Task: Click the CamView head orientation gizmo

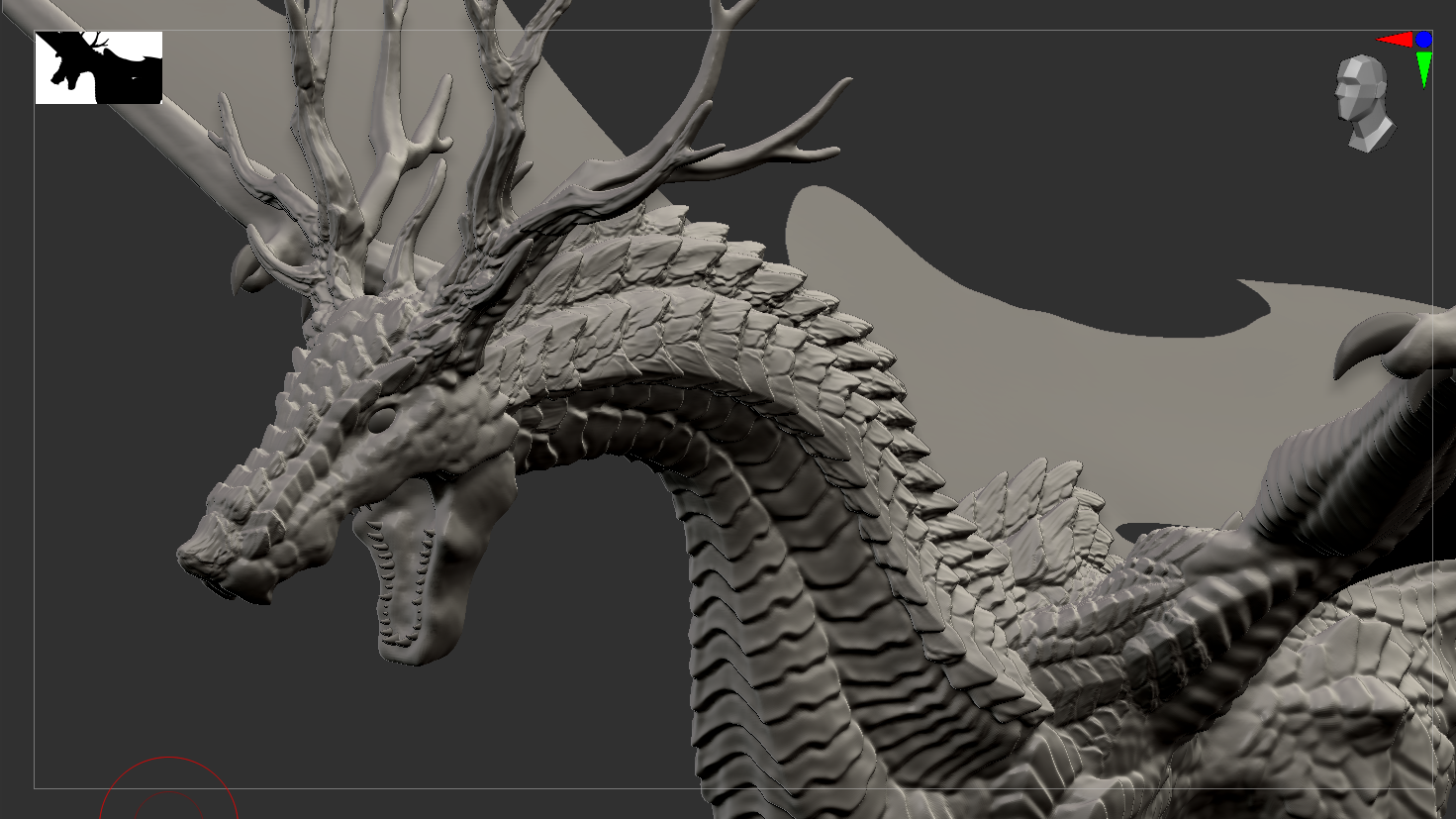Action: (1365, 103)
